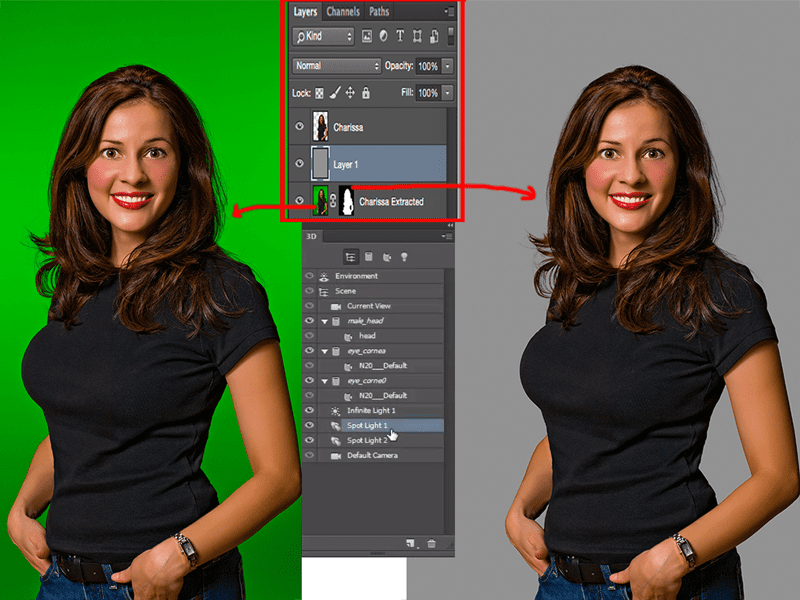Open the Opacity slider dropdown arrow
The height and width of the screenshot is (600, 800).
pyautogui.click(x=447, y=66)
